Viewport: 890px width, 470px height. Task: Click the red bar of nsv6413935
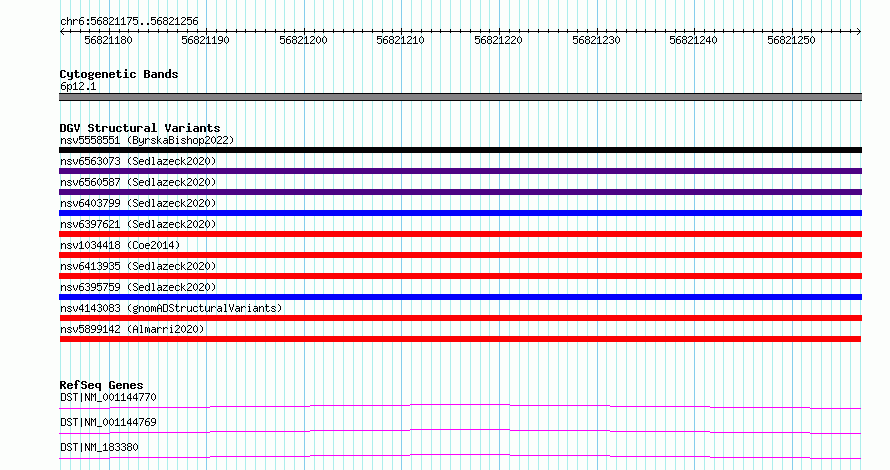pyautogui.click(x=460, y=276)
